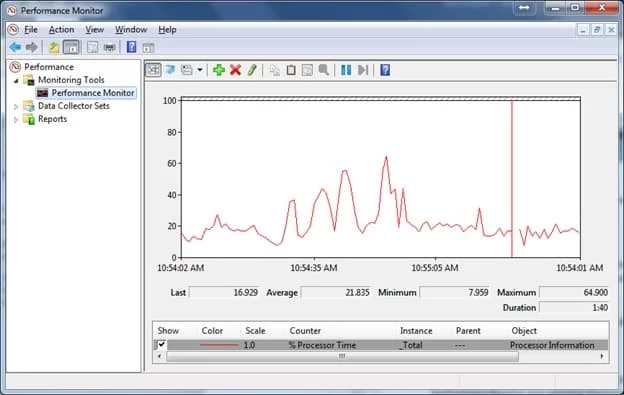Open Help from the main toolbar's blue question mark
The height and width of the screenshot is (395, 624).
(x=131, y=47)
